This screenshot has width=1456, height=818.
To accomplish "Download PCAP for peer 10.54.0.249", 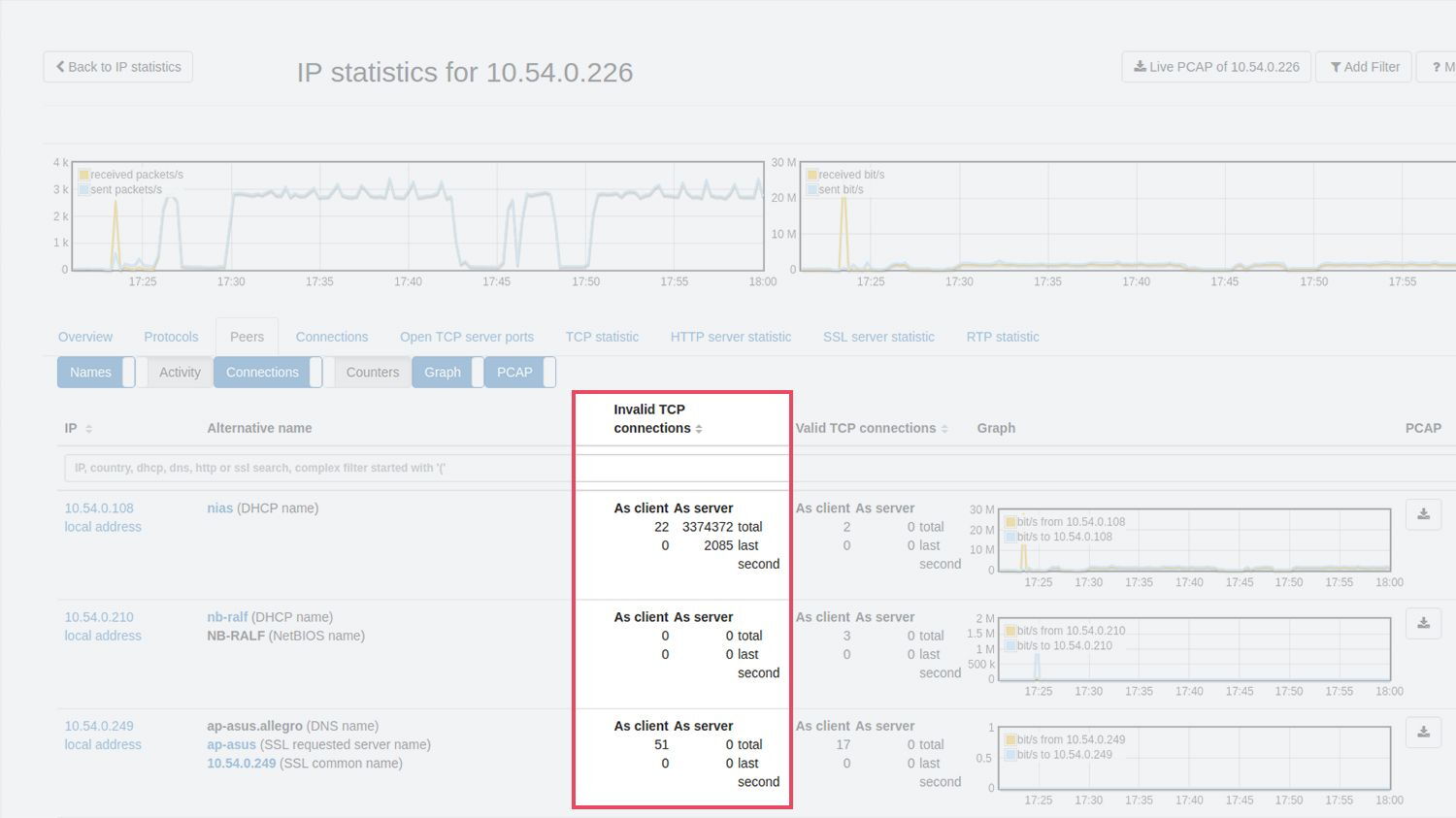I will tap(1423, 732).
